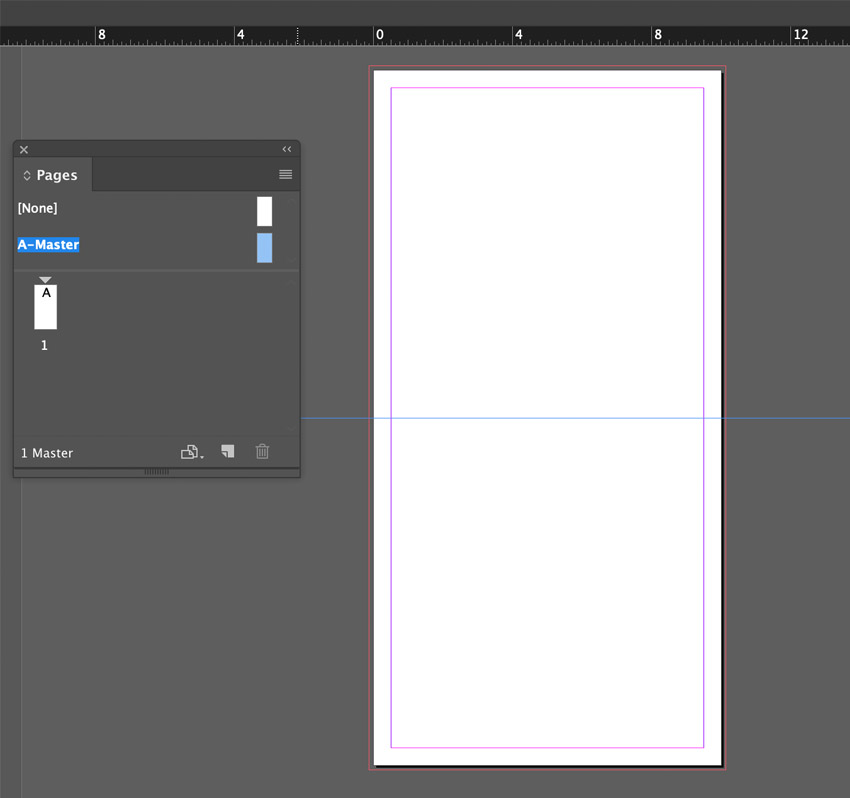Click the Edit page size icon

192,452
